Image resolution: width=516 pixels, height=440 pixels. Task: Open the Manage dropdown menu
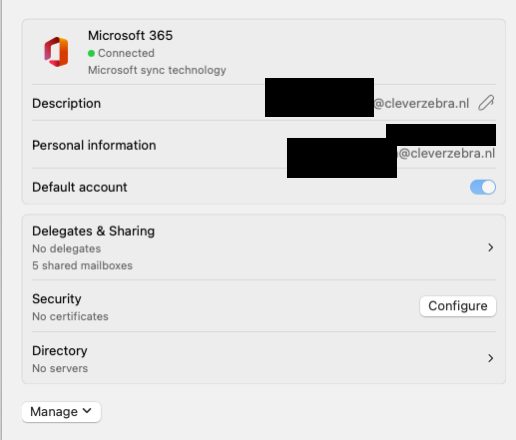tap(61, 412)
